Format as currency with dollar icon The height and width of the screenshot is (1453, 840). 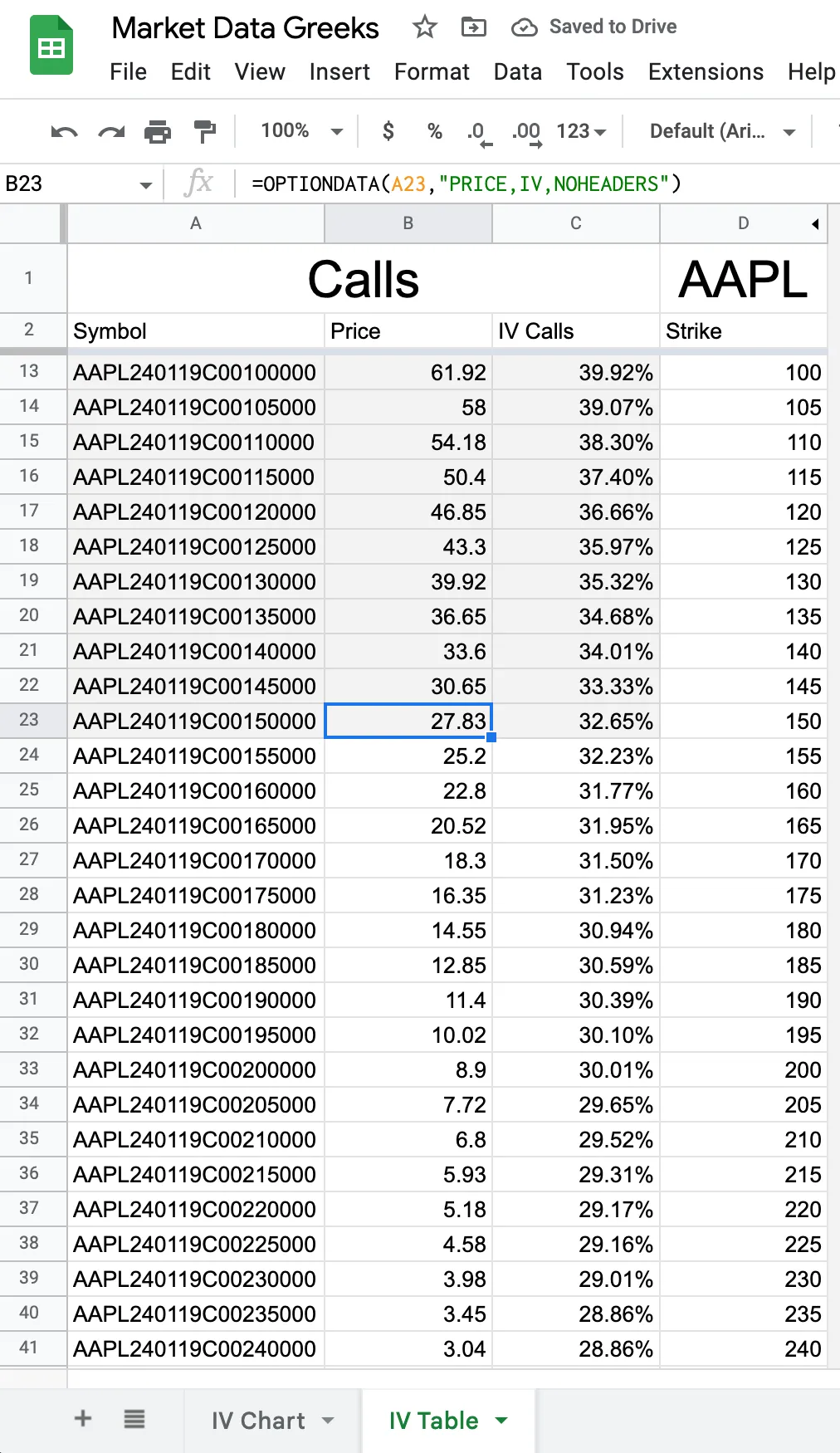pos(388,131)
